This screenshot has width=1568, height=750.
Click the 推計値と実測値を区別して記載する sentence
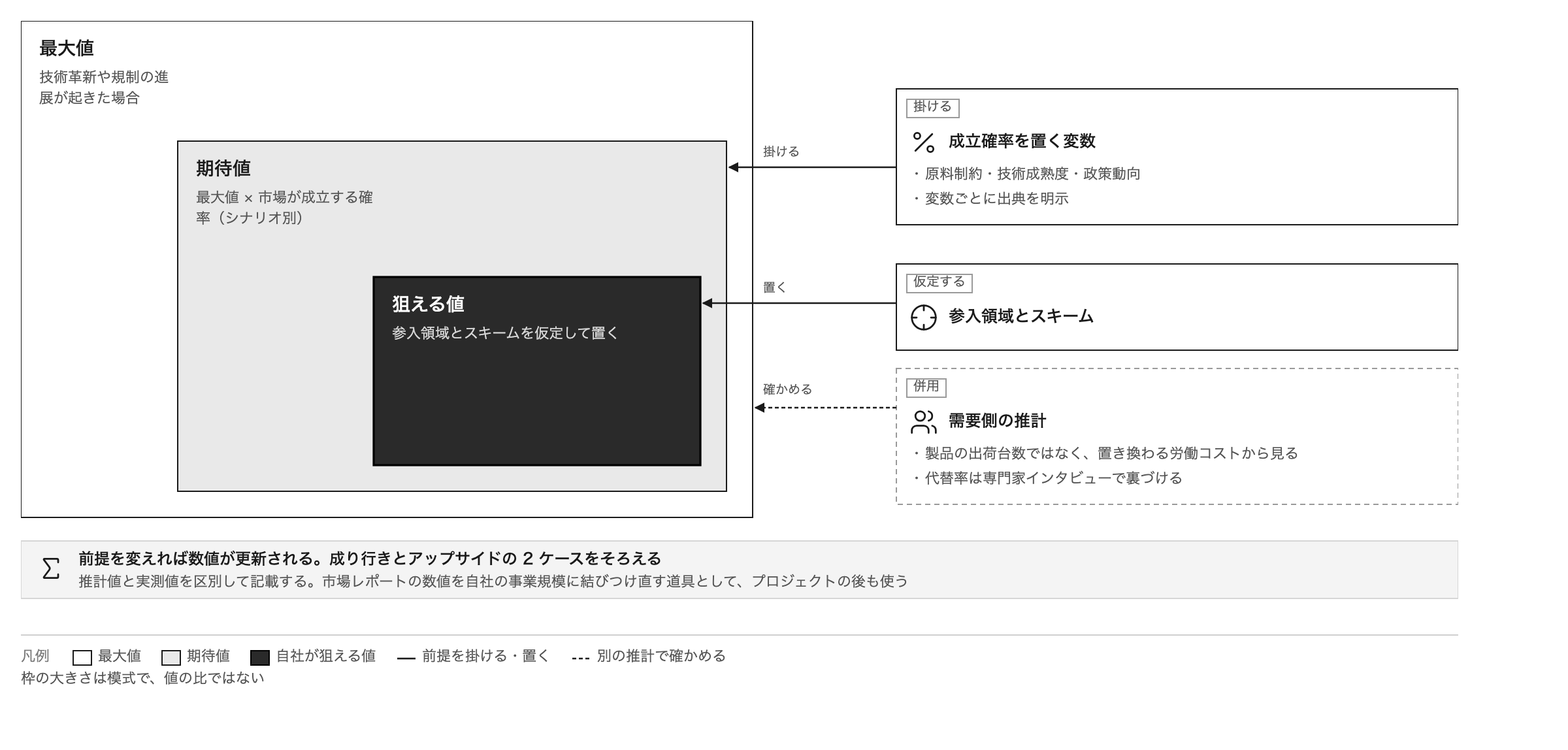(x=493, y=581)
